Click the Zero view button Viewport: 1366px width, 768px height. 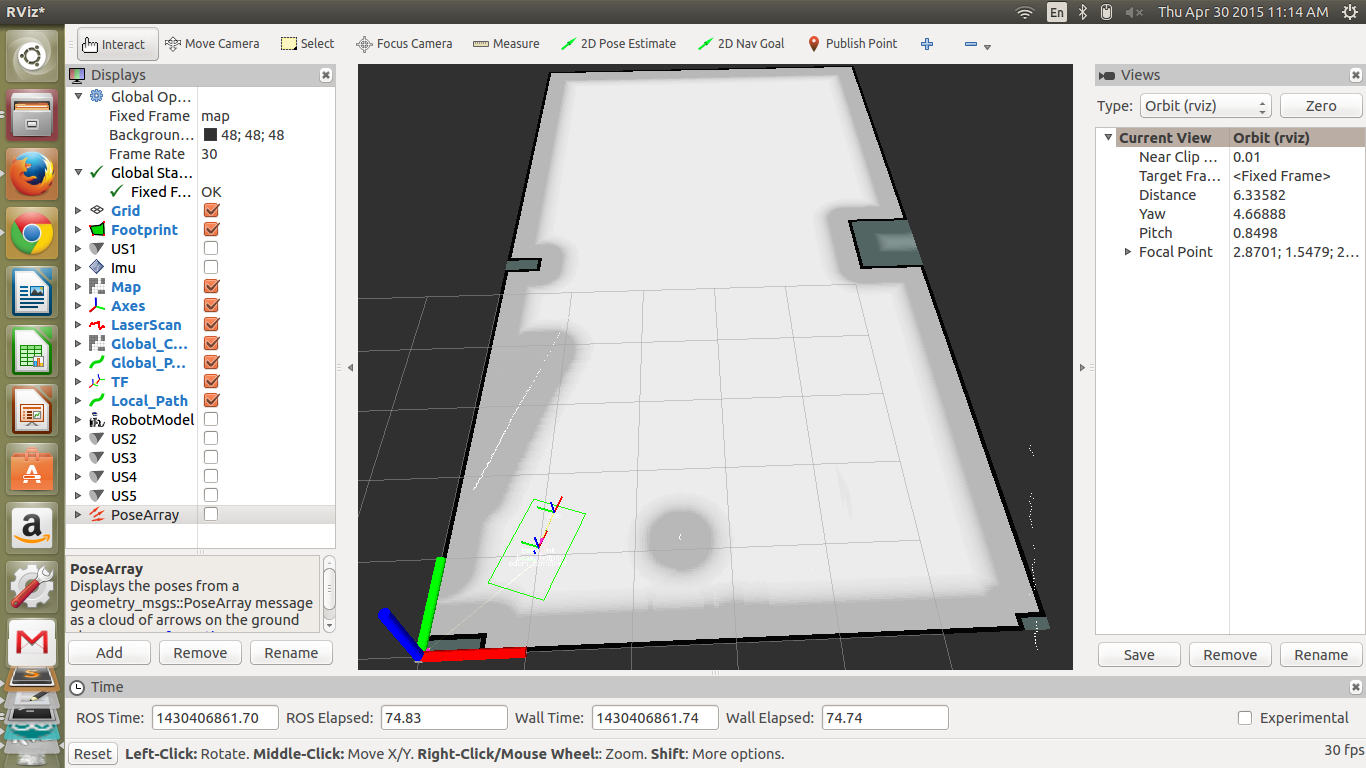coord(1321,106)
